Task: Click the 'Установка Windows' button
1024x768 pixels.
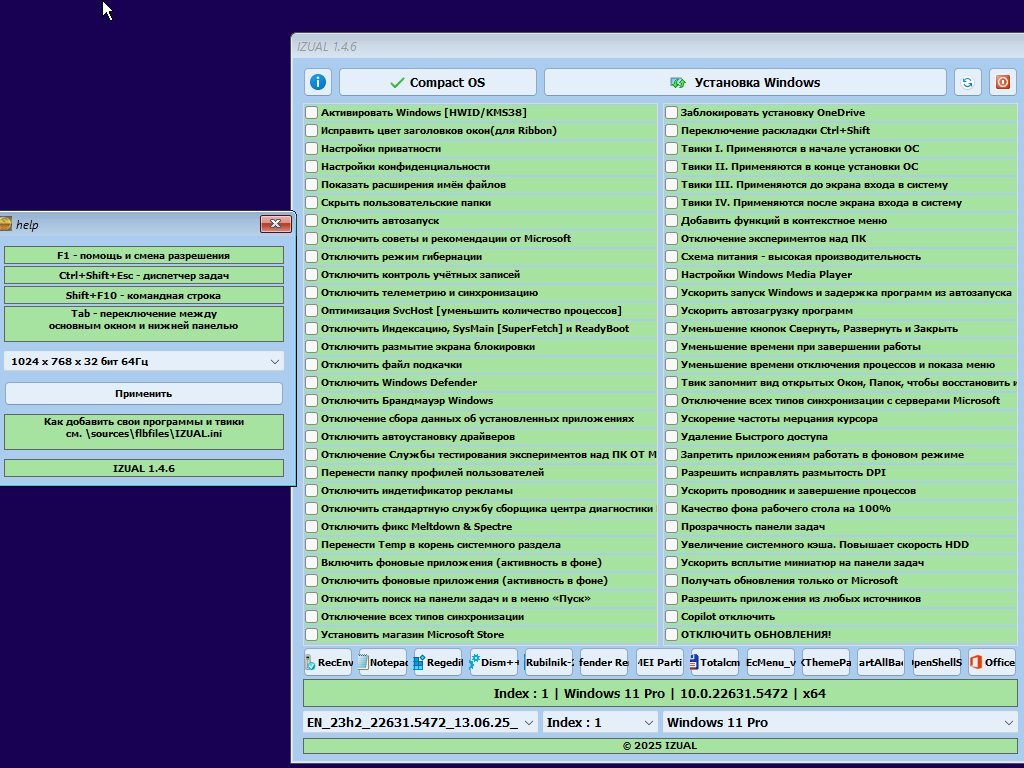Action: click(x=745, y=82)
